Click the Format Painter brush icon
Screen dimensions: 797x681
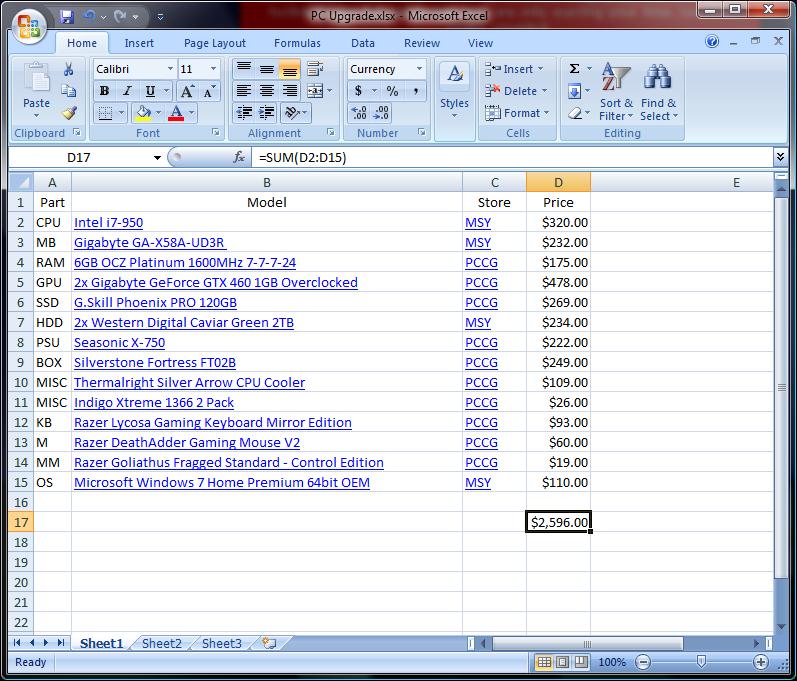point(68,113)
